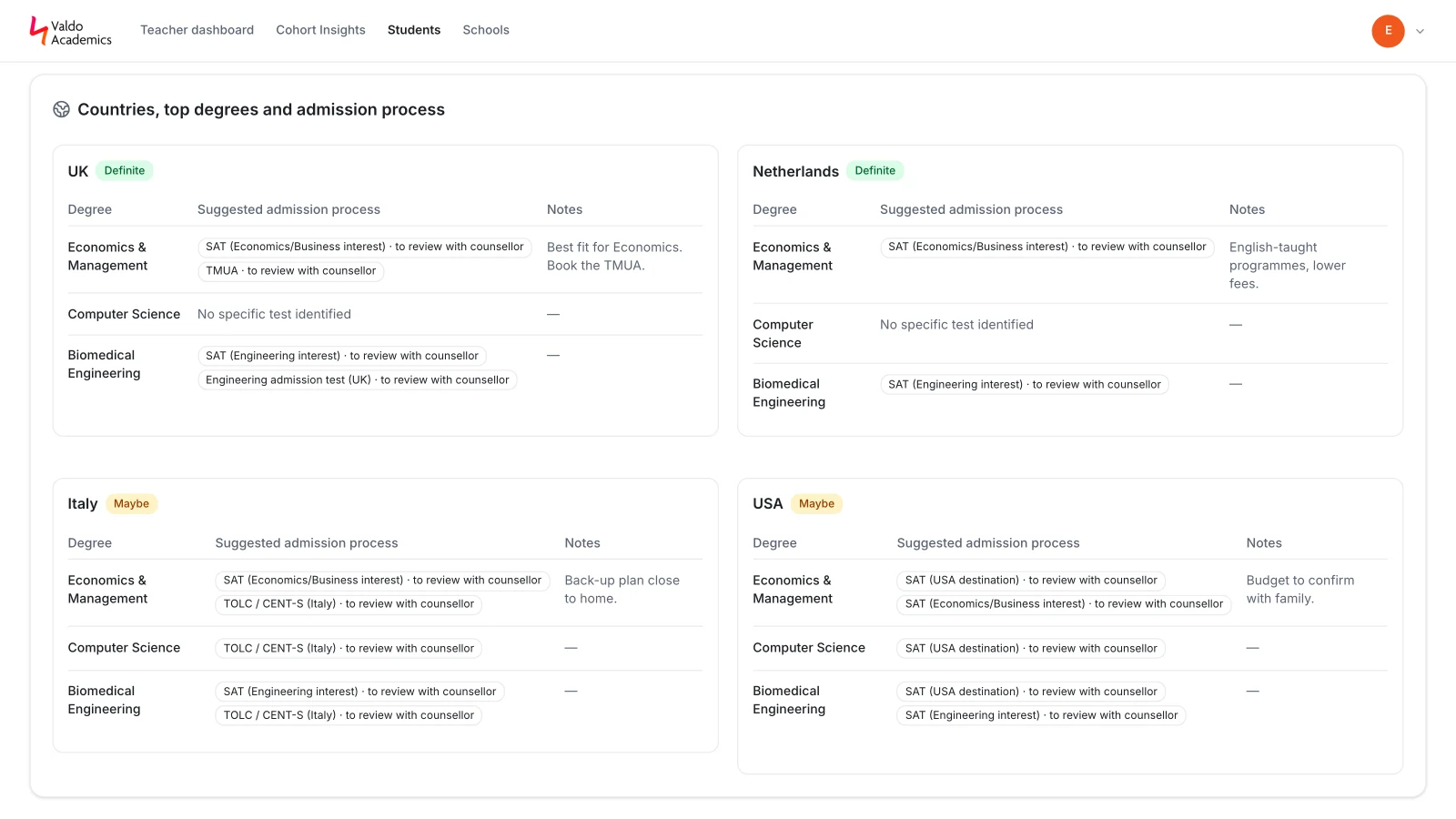Click the Netherlands country heading
This screenshot has width=1456, height=819.
(x=795, y=172)
